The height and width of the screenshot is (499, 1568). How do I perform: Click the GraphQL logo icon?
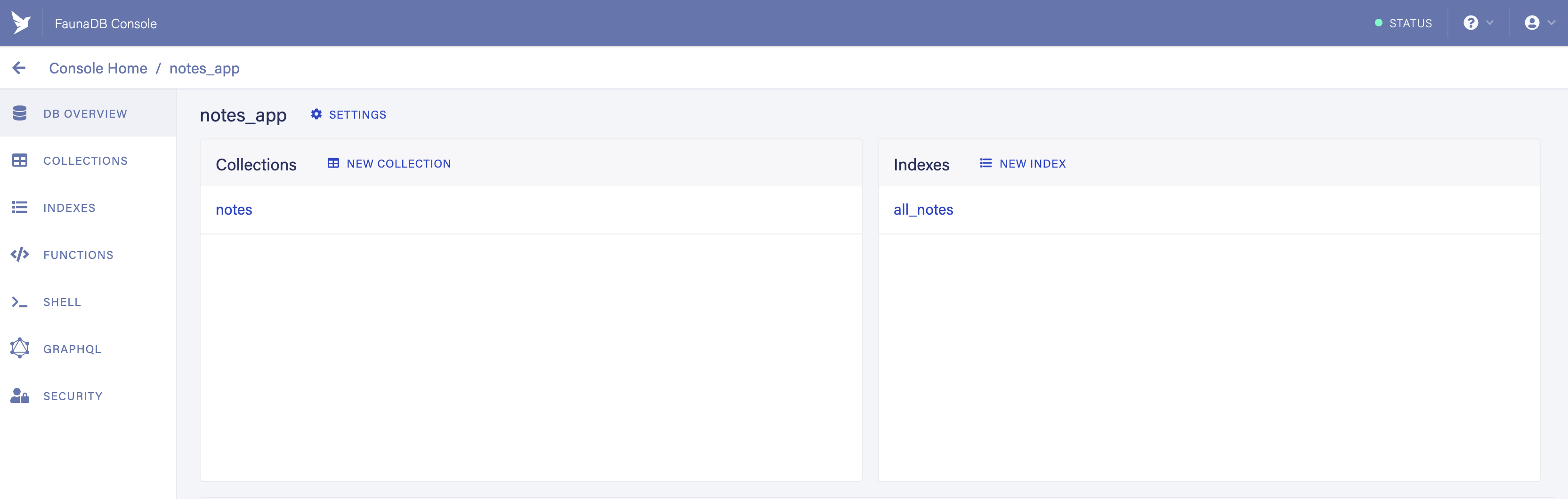click(19, 348)
